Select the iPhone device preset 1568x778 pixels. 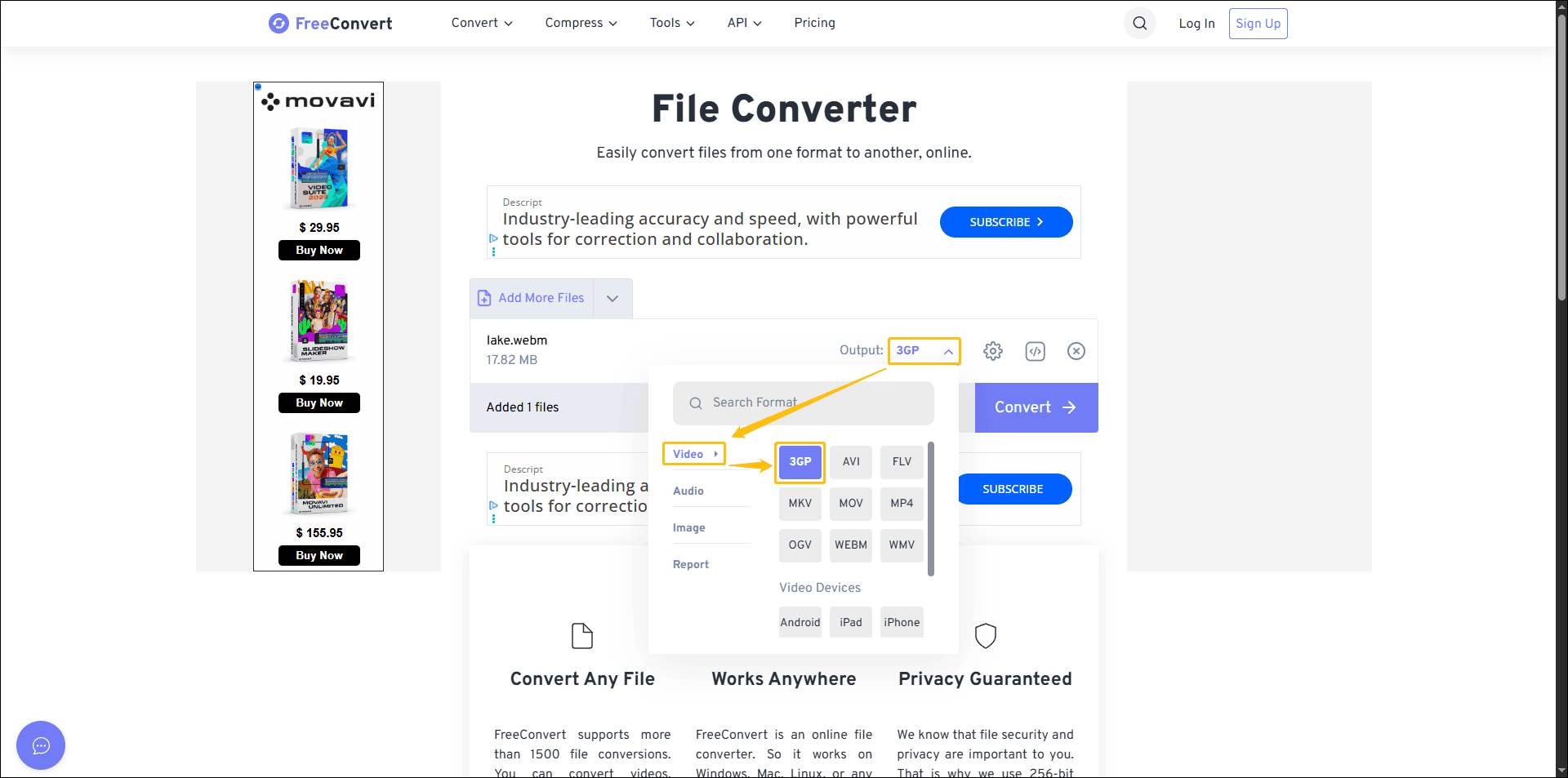(902, 622)
